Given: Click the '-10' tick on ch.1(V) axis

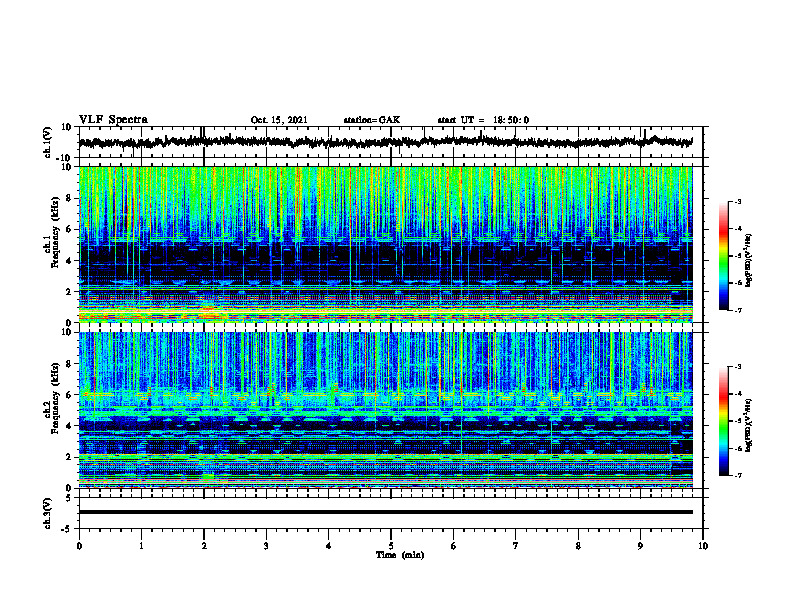Looking at the screenshot, I should (x=65, y=158).
